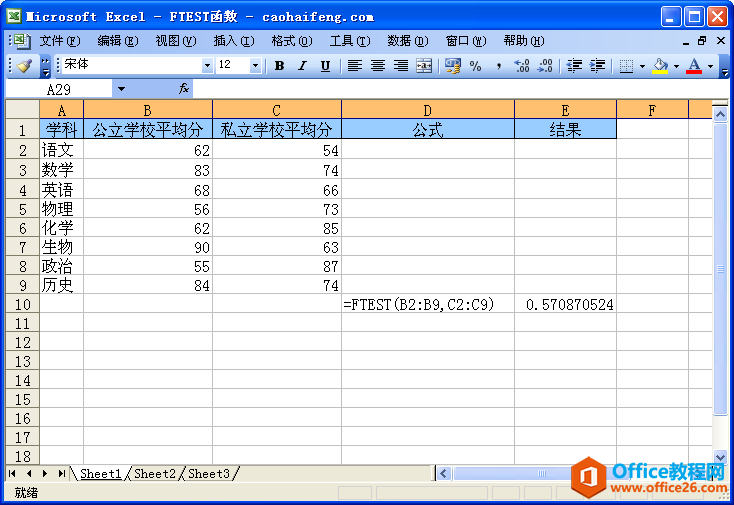Screen dimensions: 734x505
Task: Select column B header
Action: click(148, 110)
